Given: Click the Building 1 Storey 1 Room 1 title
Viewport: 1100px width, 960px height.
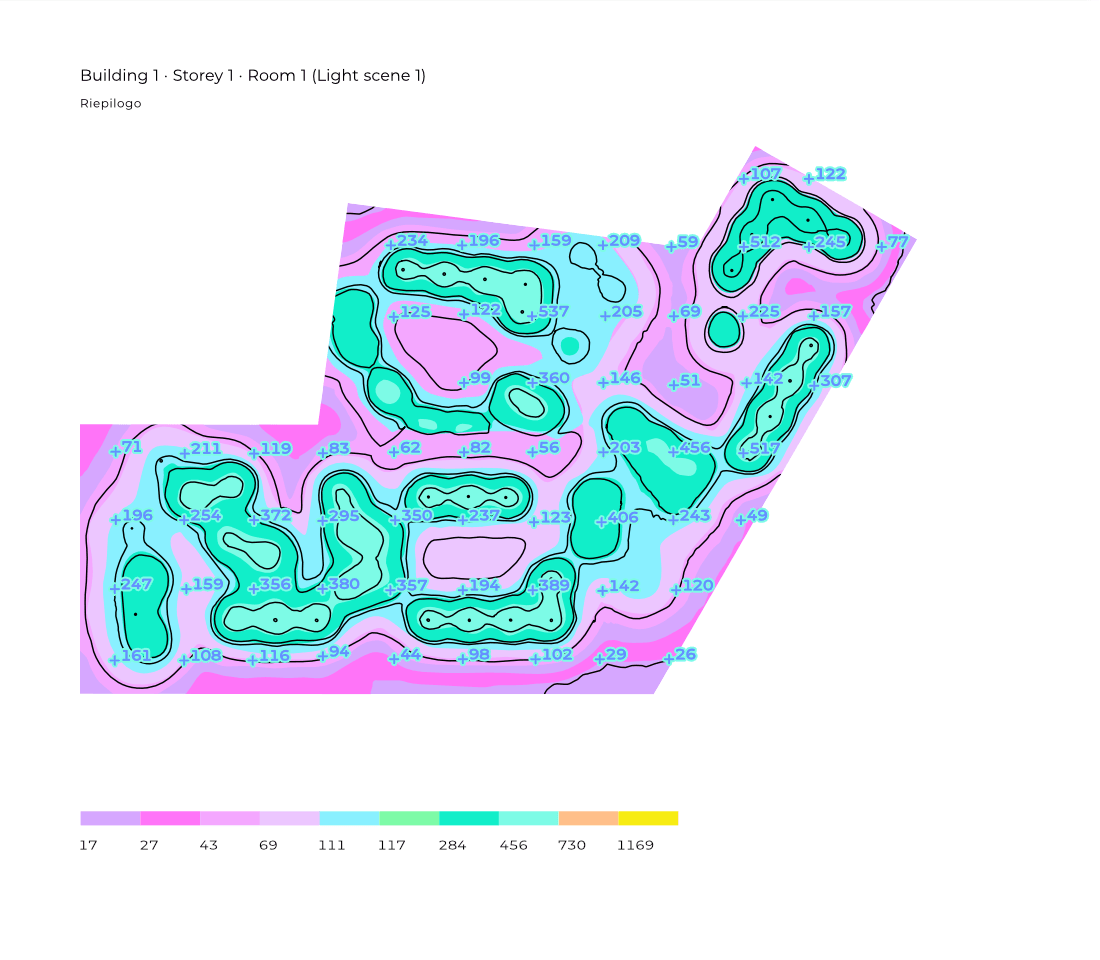Looking at the screenshot, I should [x=253, y=76].
